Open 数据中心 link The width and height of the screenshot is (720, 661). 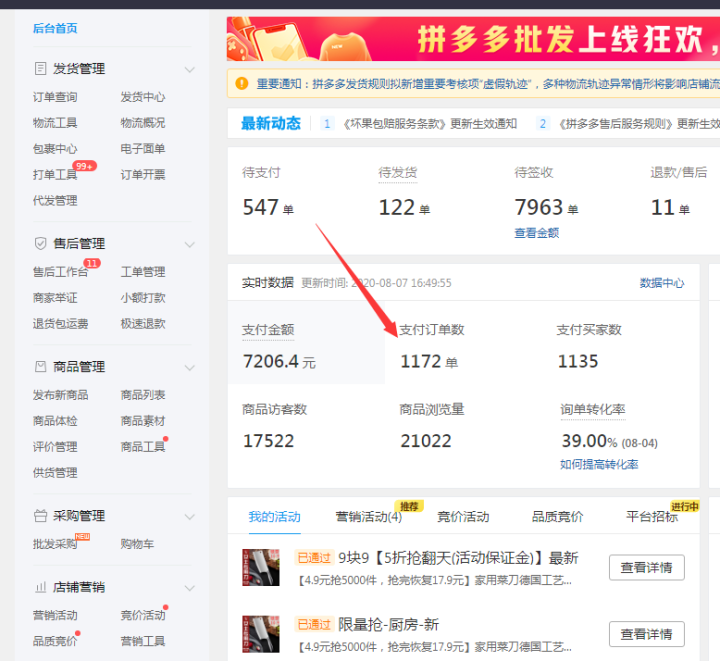(662, 283)
